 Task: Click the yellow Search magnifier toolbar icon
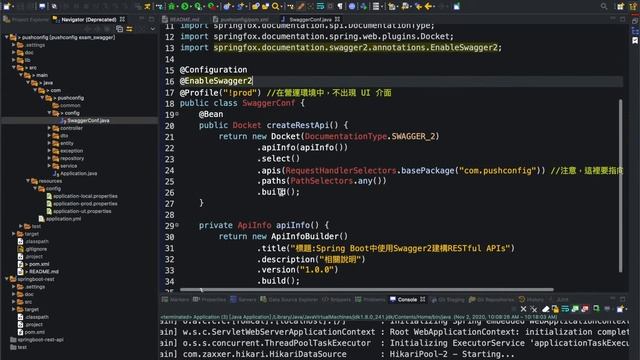(x=276, y=6)
